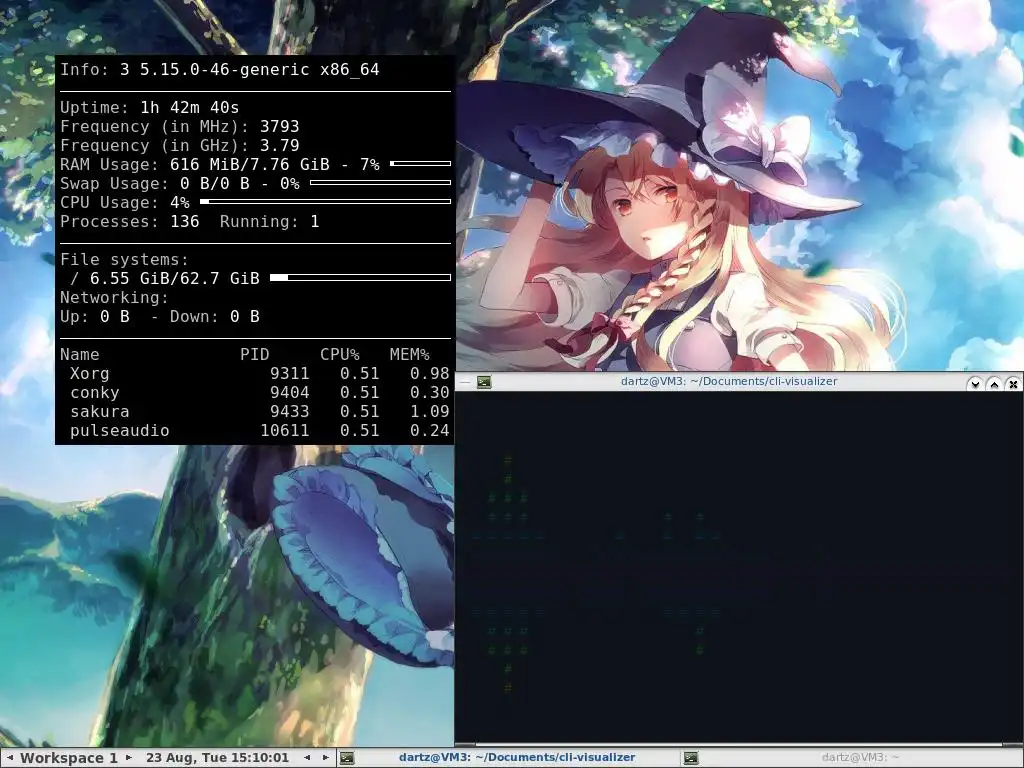Screen dimensions: 1024x768
Task: Click the "Running: 1" text
Action: tap(269, 221)
